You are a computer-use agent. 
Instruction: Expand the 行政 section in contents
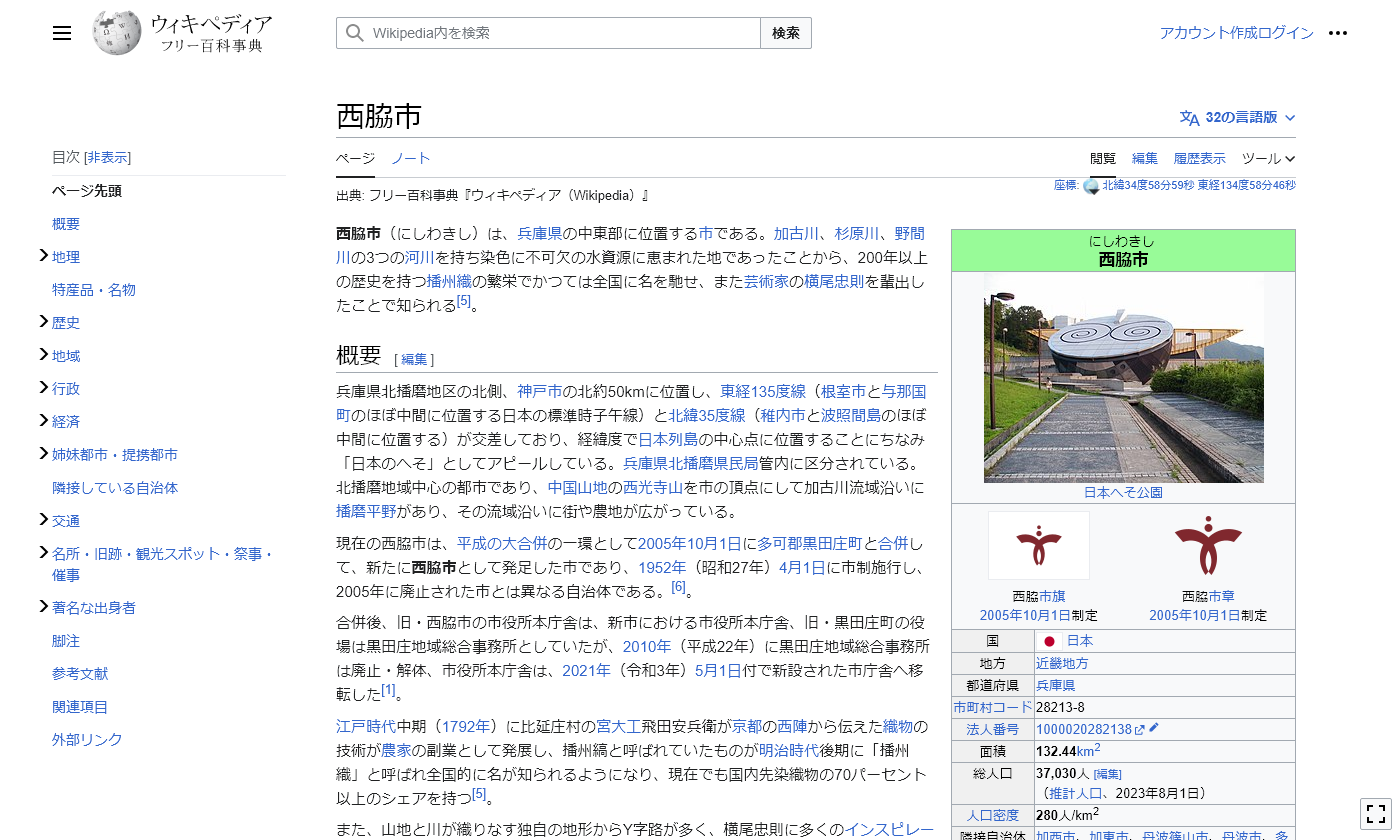[x=43, y=388]
